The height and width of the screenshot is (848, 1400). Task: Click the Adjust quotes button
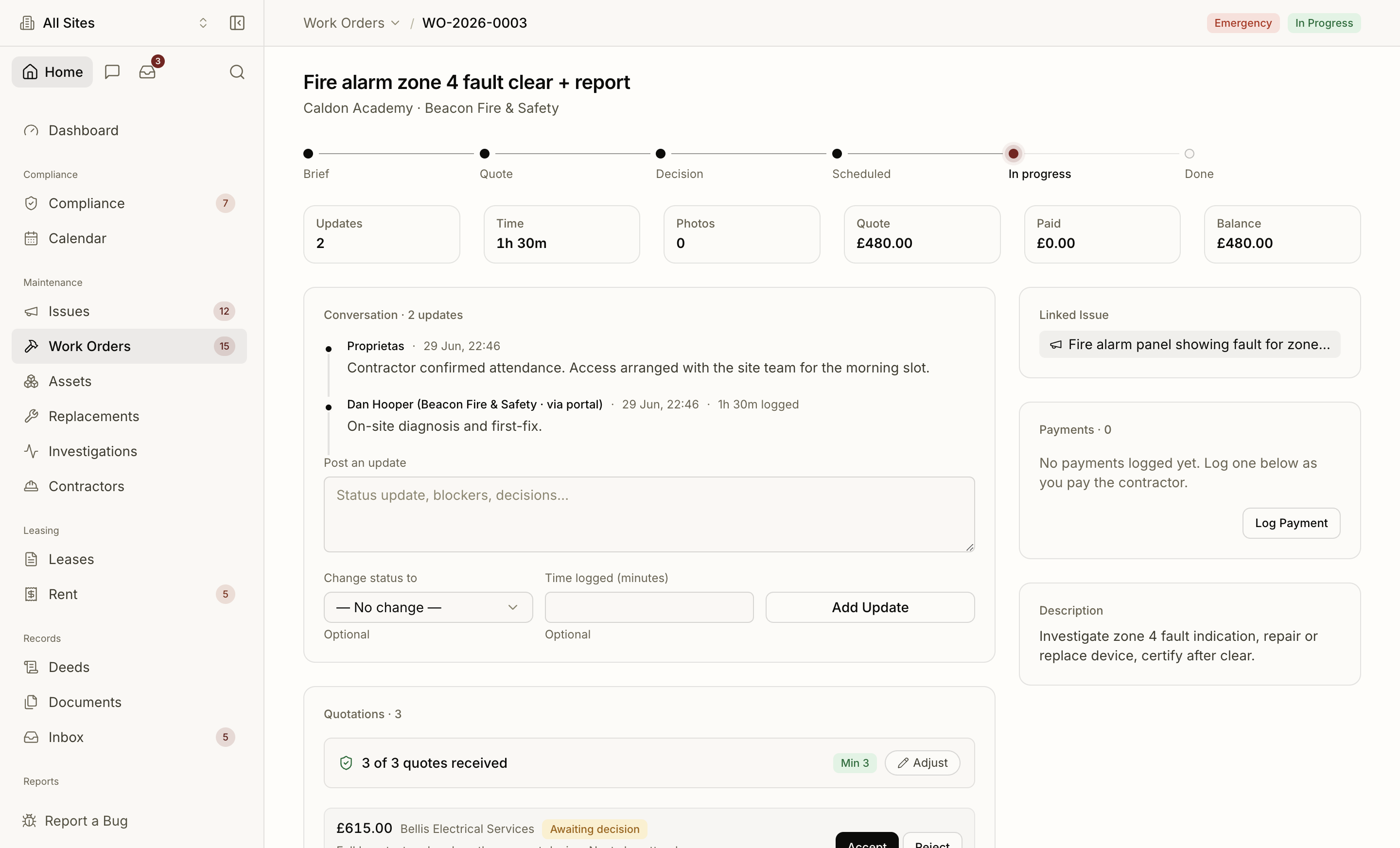pos(922,763)
